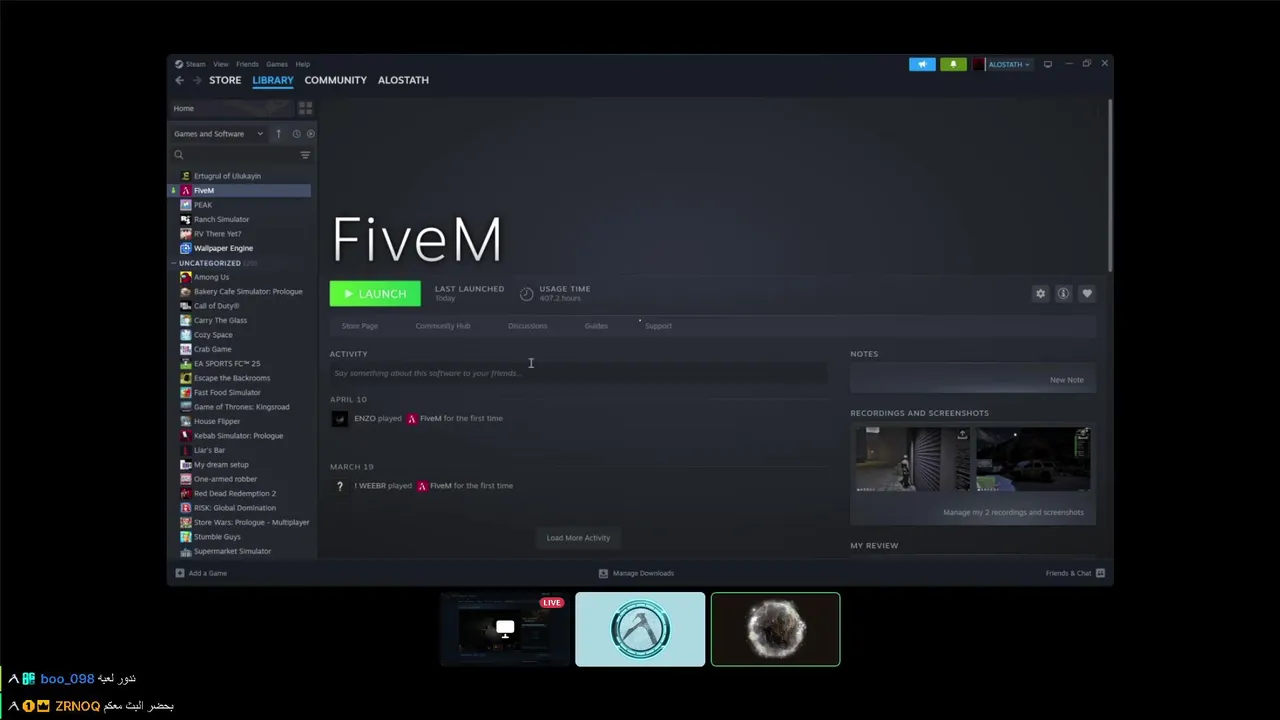This screenshot has height=720, width=1280.
Task: Open the library collections grid view icon
Action: [305, 108]
